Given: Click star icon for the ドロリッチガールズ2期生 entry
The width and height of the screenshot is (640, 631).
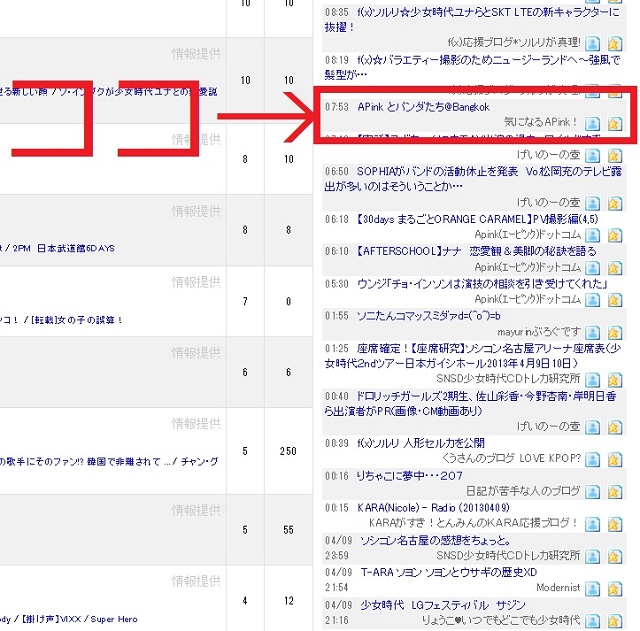Looking at the screenshot, I should (x=614, y=427).
